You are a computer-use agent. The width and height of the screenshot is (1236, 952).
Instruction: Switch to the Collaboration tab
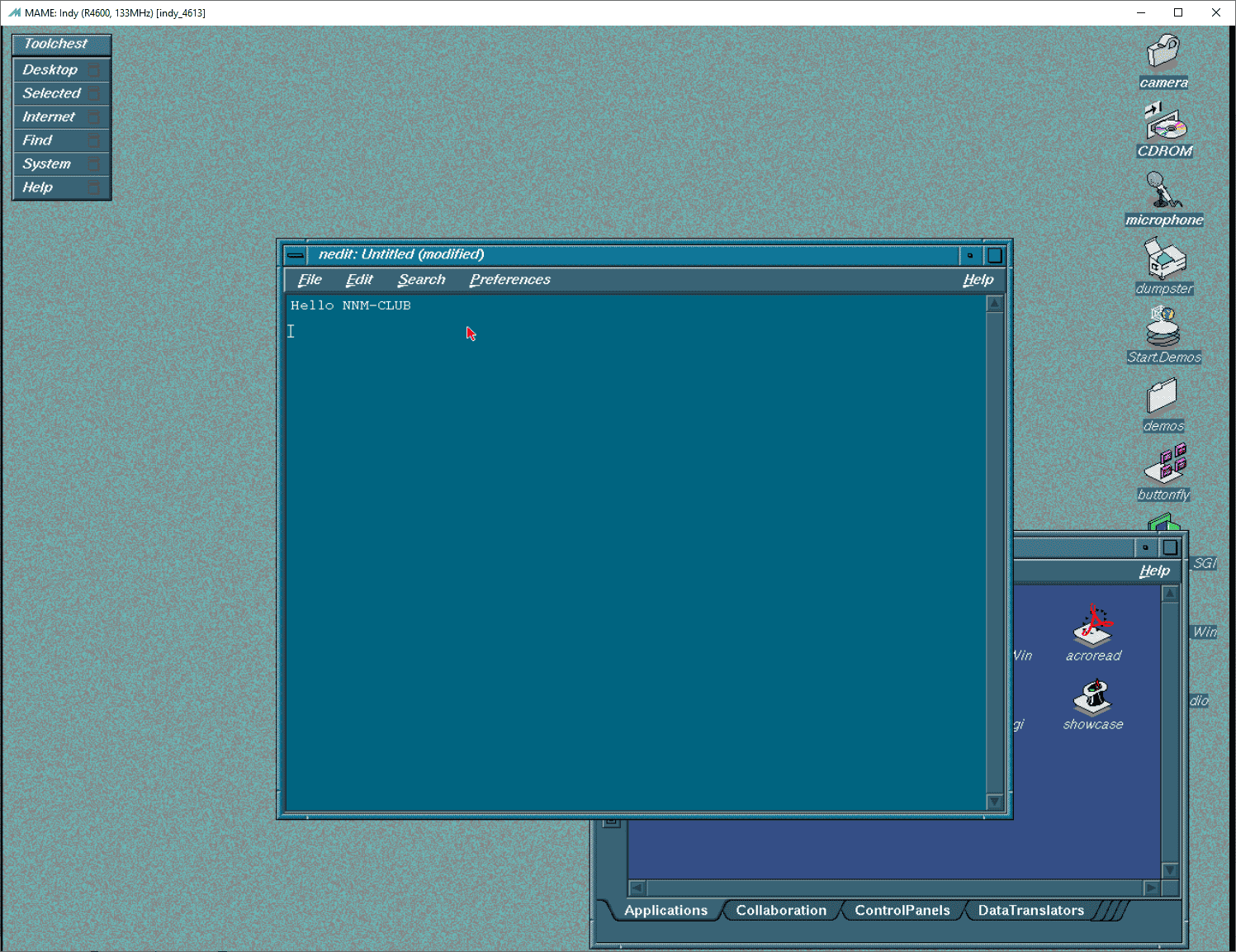(x=781, y=910)
